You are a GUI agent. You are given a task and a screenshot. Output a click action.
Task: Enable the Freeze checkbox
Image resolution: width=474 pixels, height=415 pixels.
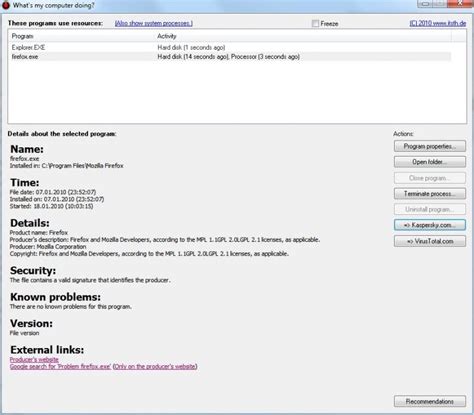315,24
